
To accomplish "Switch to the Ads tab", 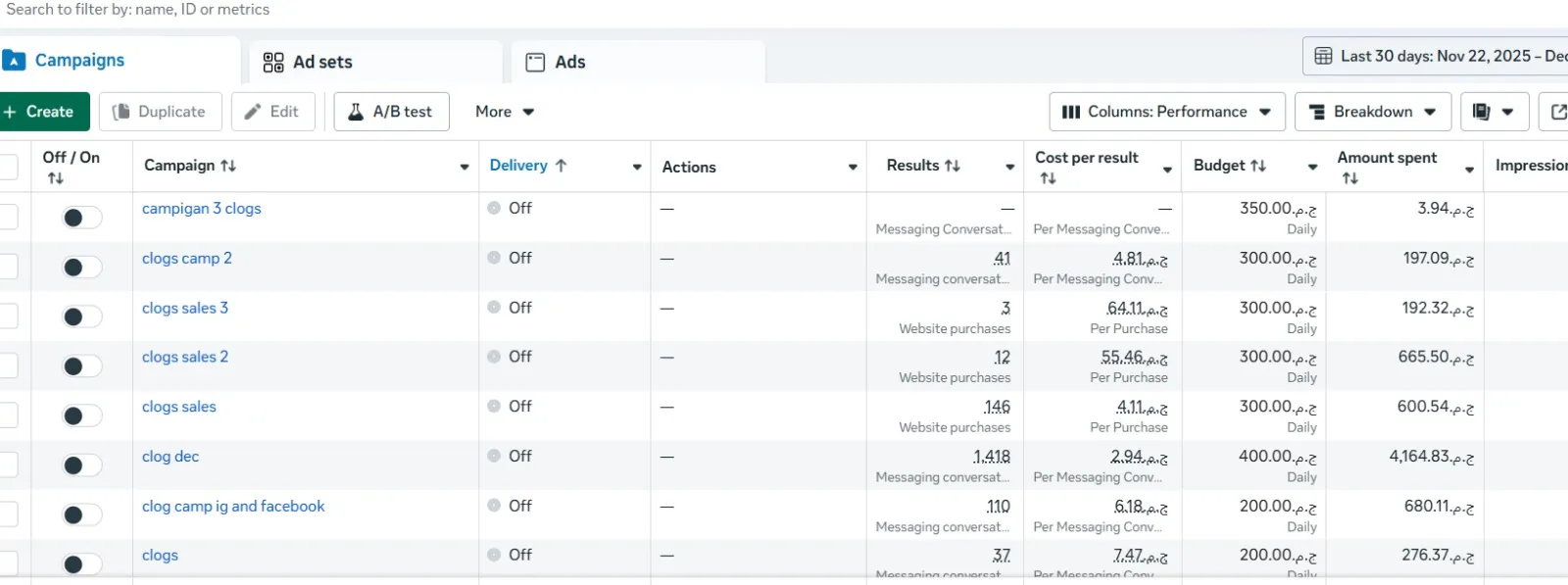I will [638, 62].
